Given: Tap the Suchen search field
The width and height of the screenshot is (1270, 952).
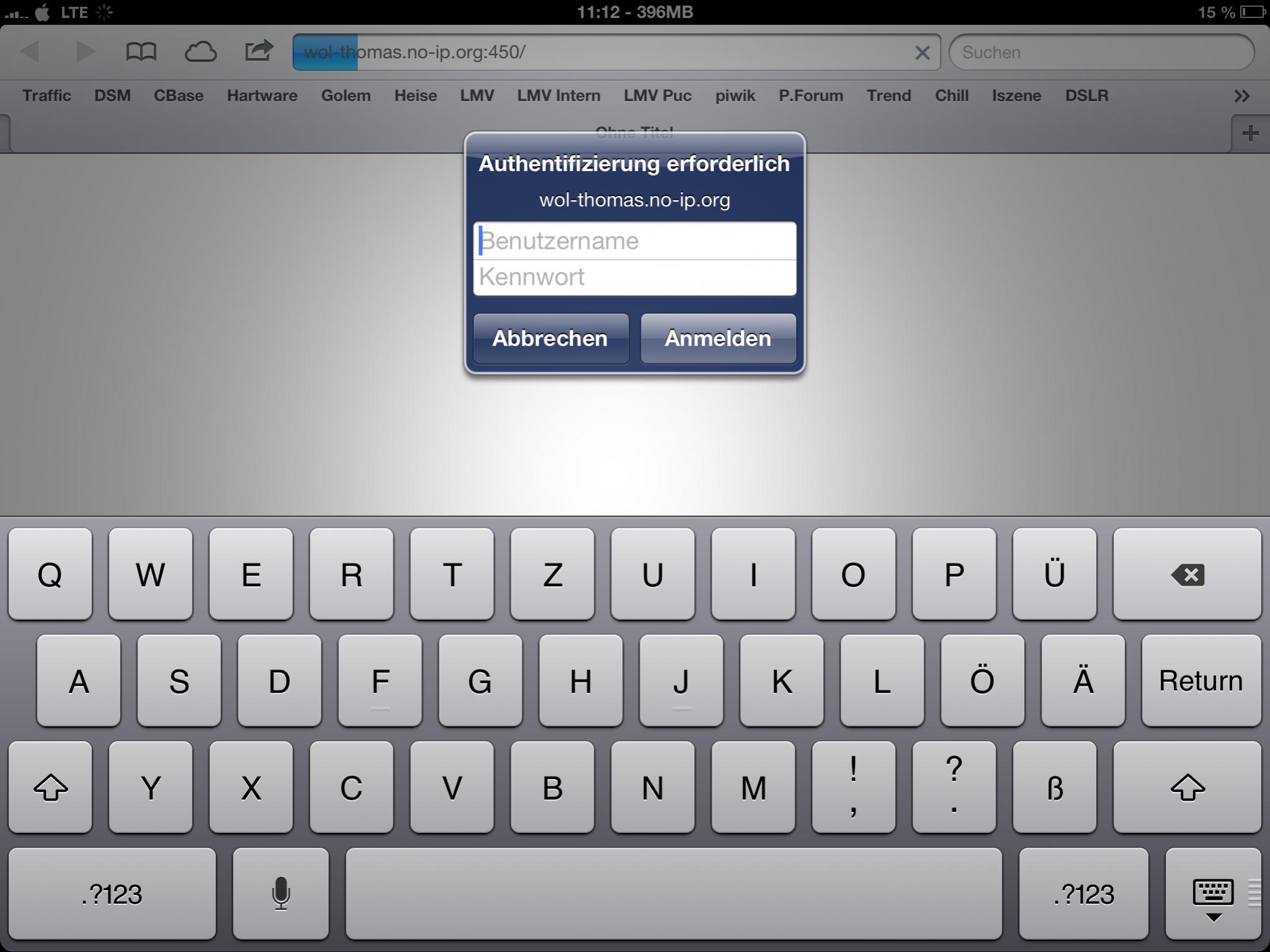Looking at the screenshot, I should (x=1101, y=53).
